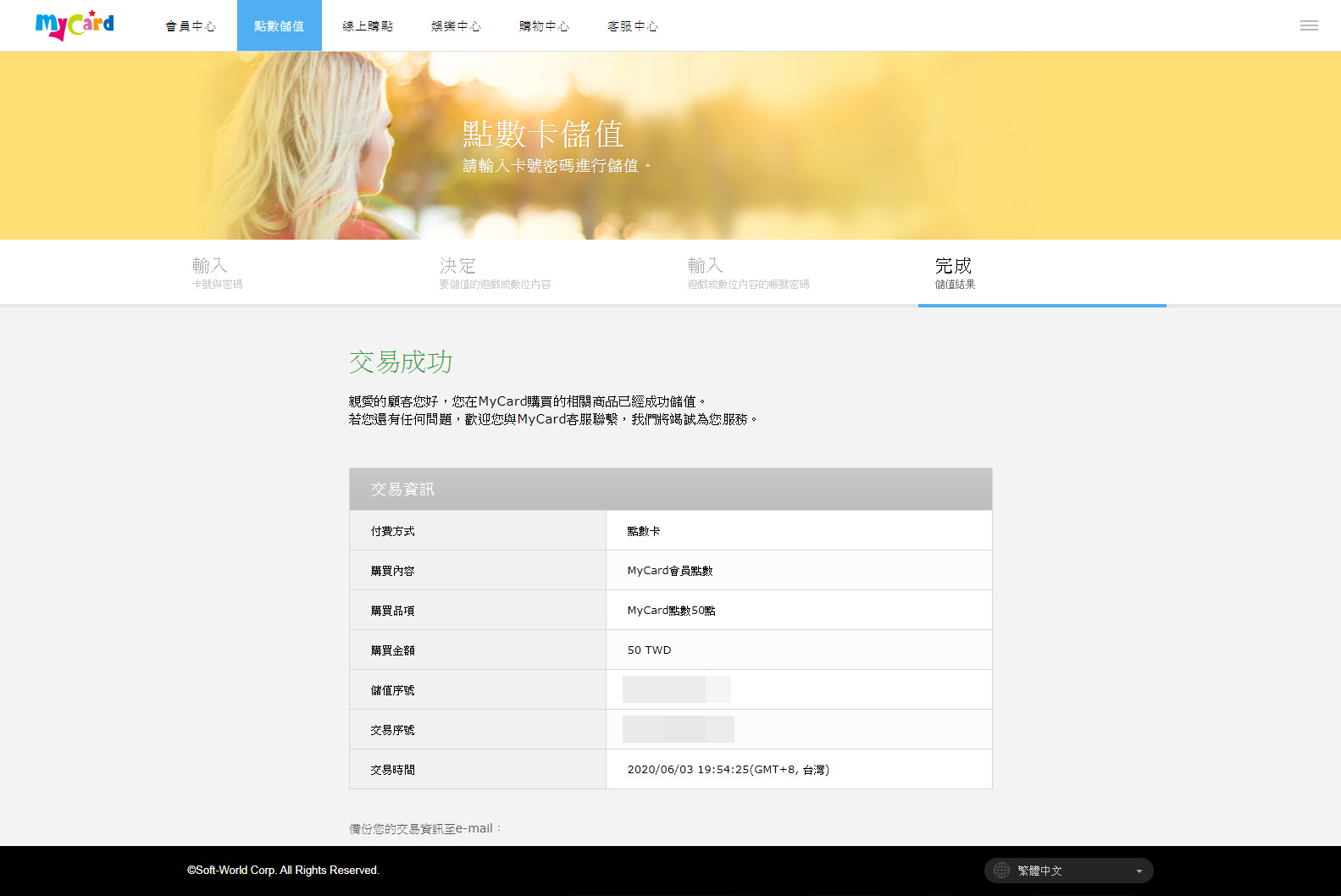Go to 娛樂中心 menu
1341x896 pixels.
coord(456,26)
